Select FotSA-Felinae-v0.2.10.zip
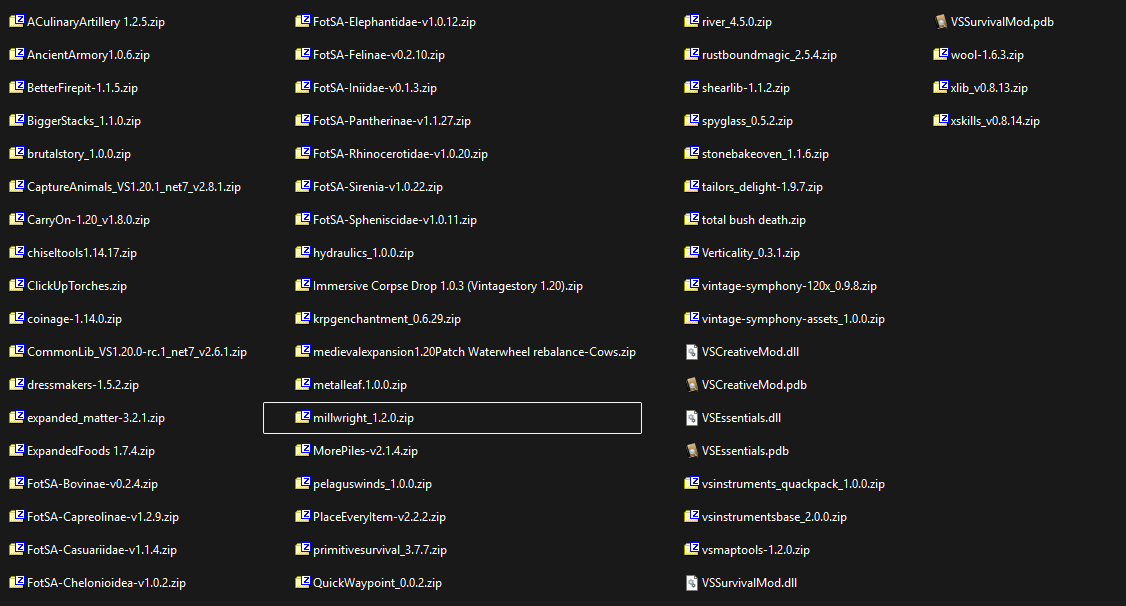This screenshot has width=1126, height=606. 379,55
